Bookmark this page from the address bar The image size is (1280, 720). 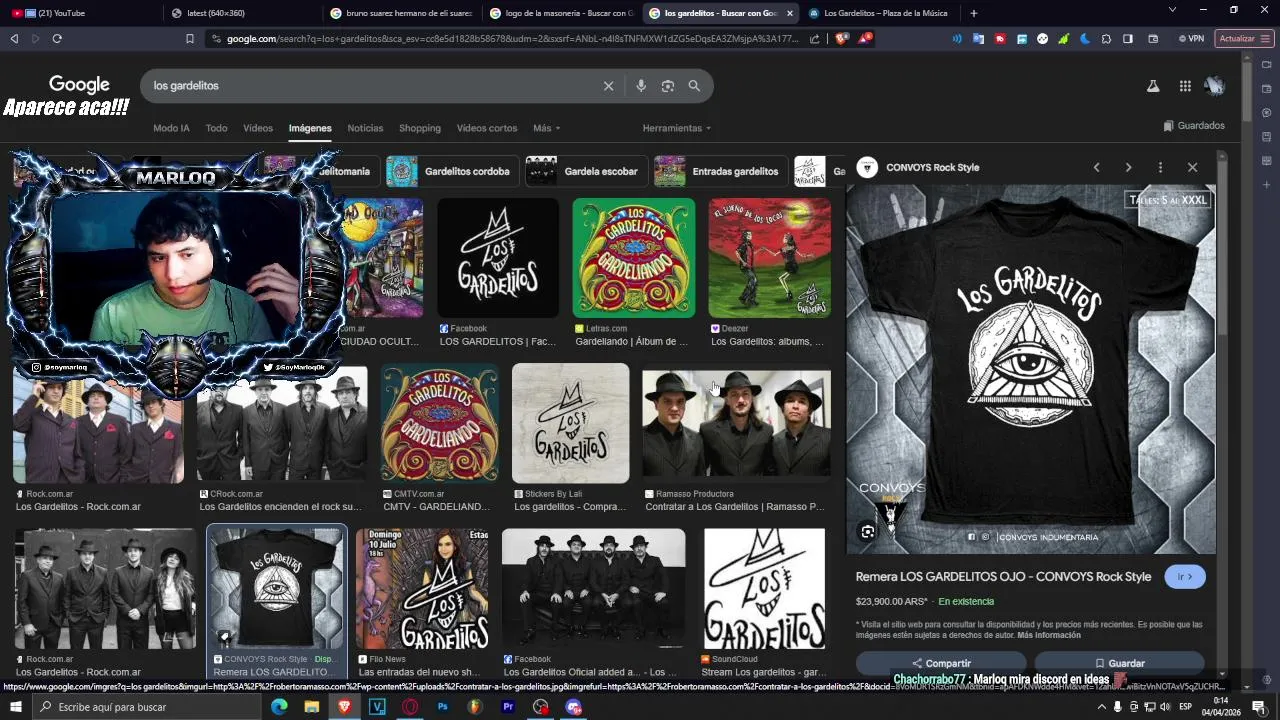click(x=190, y=38)
